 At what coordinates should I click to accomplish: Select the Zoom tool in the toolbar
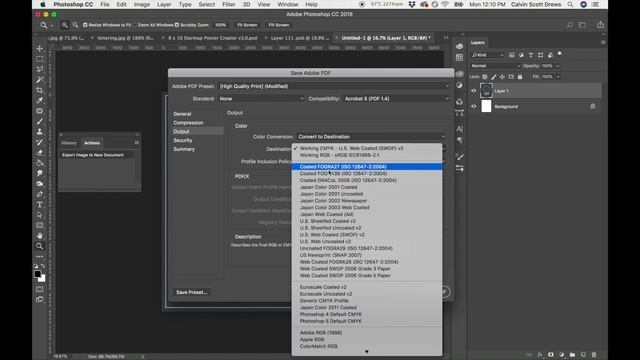click(x=40, y=246)
